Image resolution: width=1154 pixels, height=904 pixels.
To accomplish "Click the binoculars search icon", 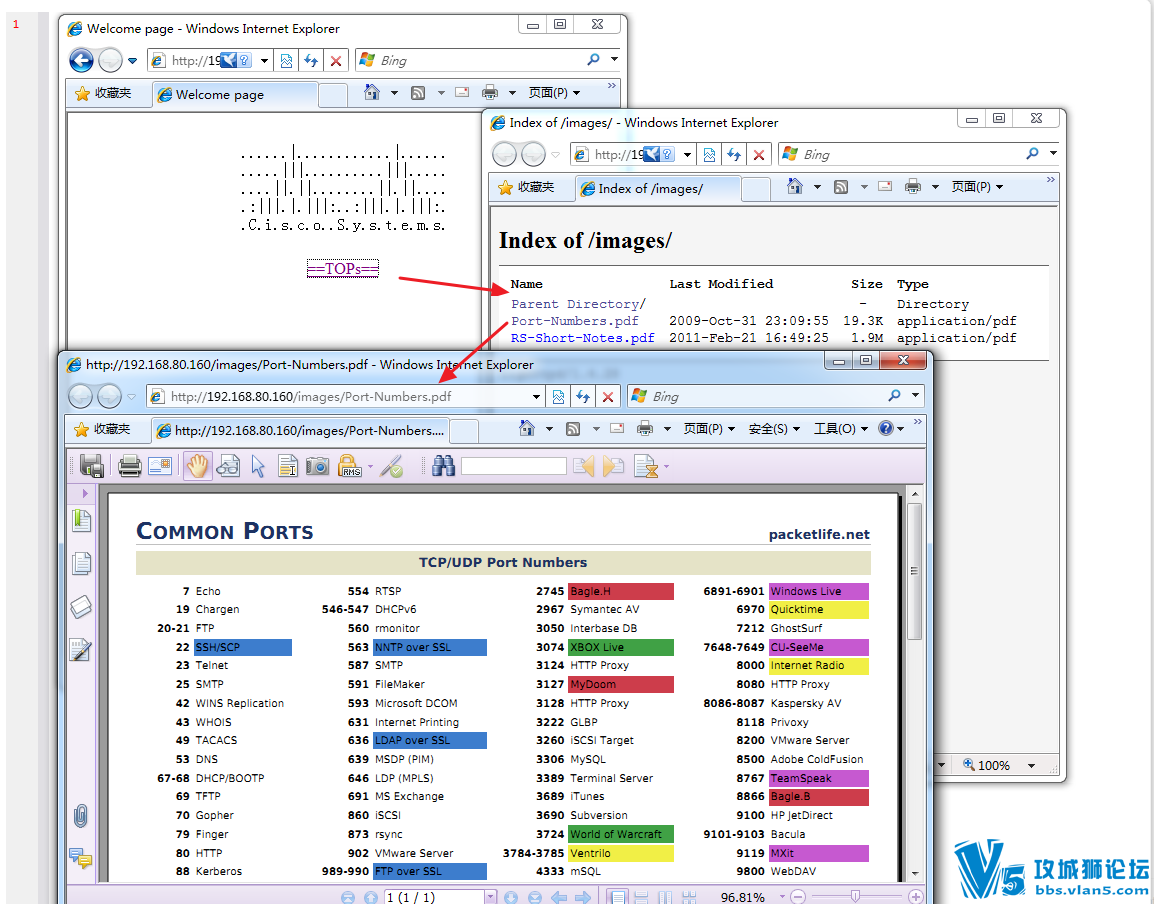I will pos(443,466).
